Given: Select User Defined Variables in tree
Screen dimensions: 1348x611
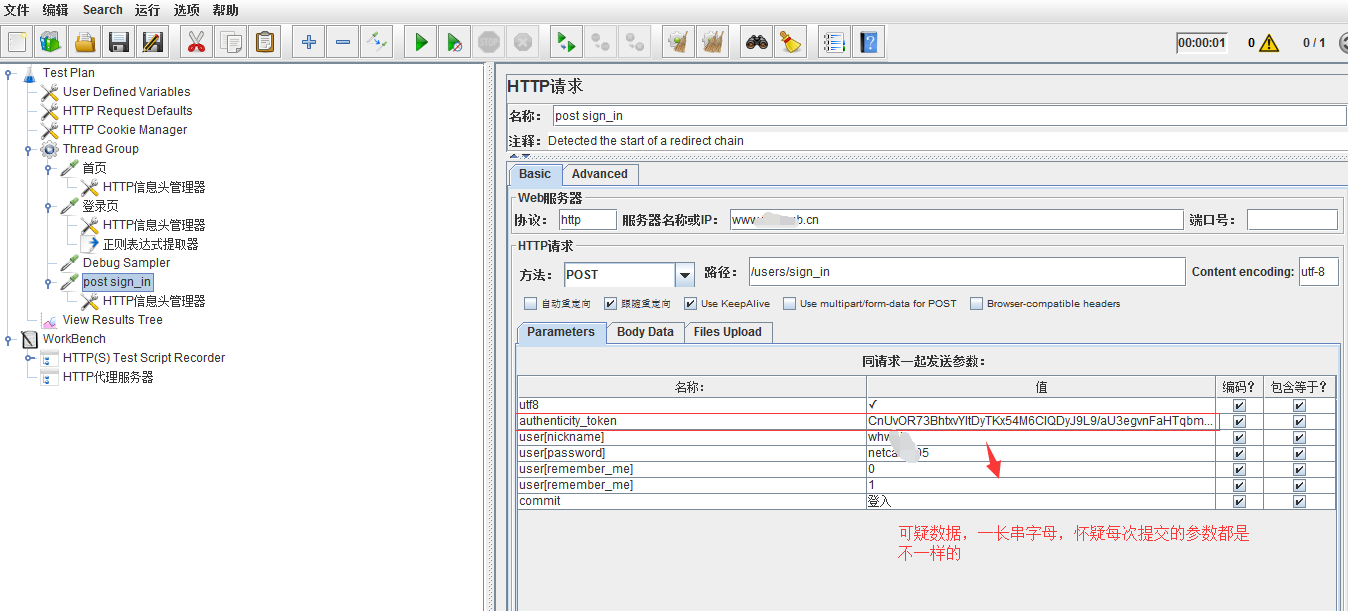Looking at the screenshot, I should (126, 92).
